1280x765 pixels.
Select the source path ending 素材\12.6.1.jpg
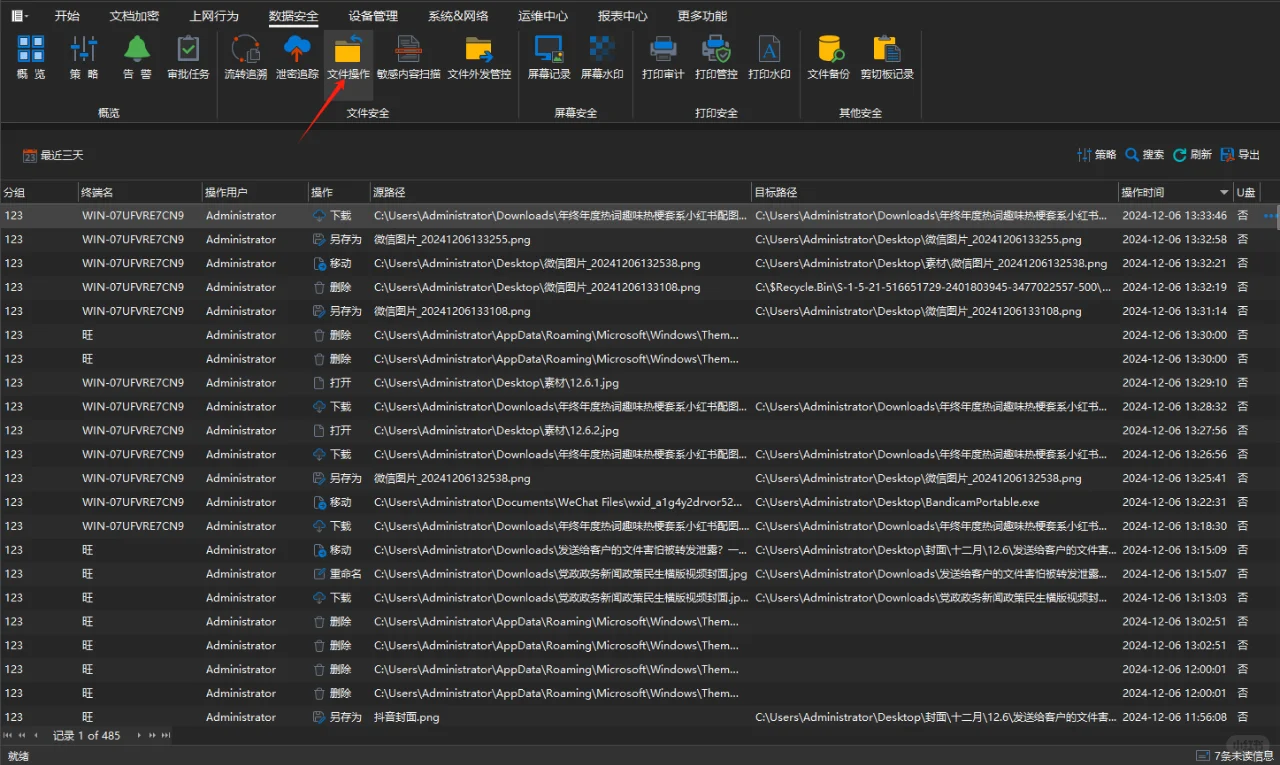click(497, 383)
